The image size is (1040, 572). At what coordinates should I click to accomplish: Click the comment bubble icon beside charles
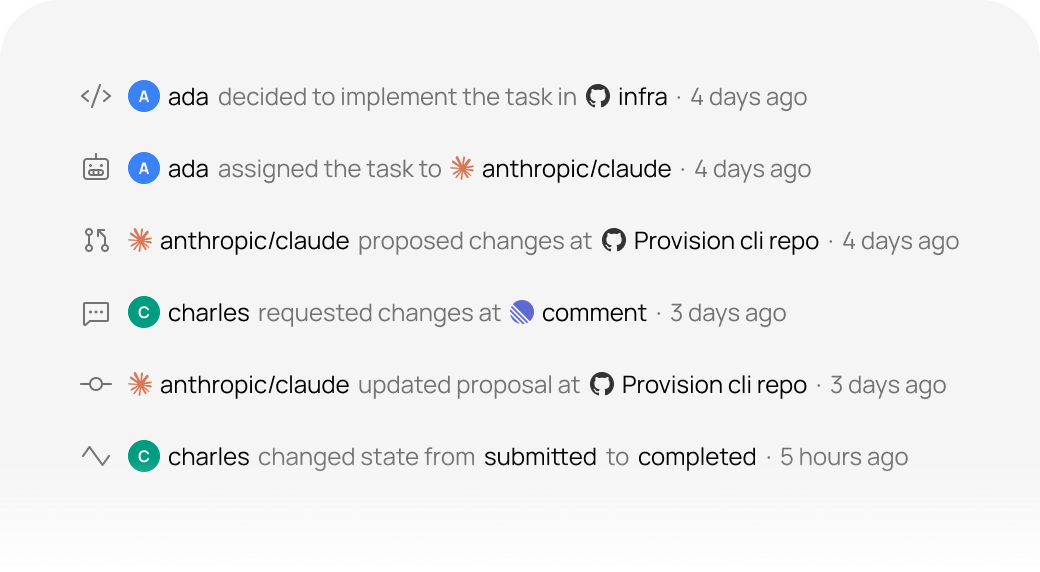[x=96, y=313]
